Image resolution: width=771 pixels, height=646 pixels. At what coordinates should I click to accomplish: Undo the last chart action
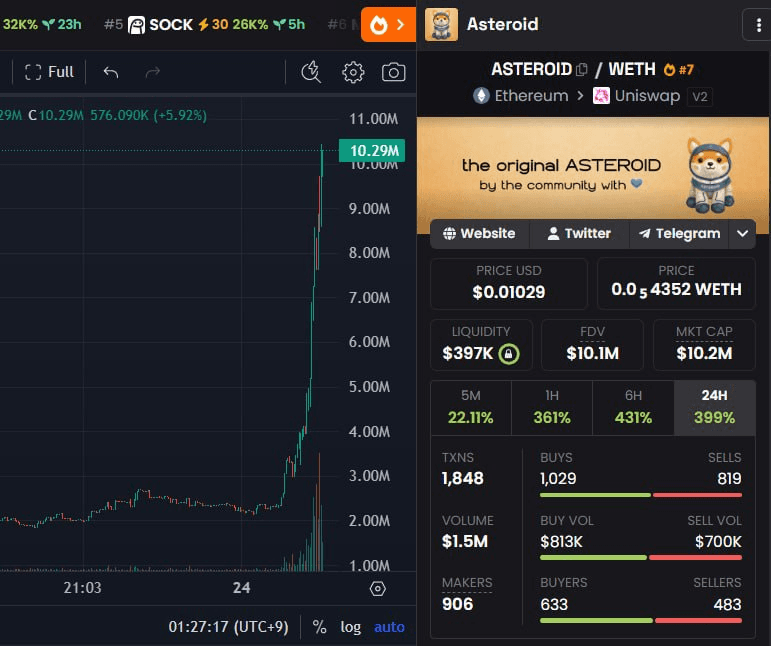tap(111, 72)
